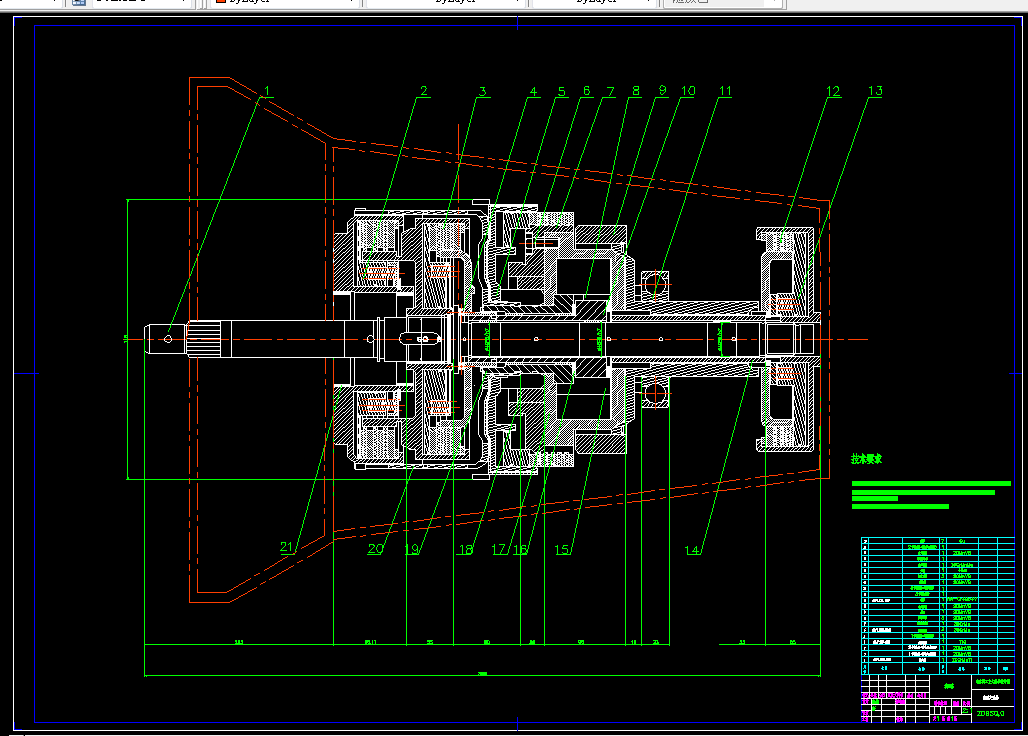Screen dimensions: 1028x736
Task: Select callout number 9 label
Action: tap(662, 91)
